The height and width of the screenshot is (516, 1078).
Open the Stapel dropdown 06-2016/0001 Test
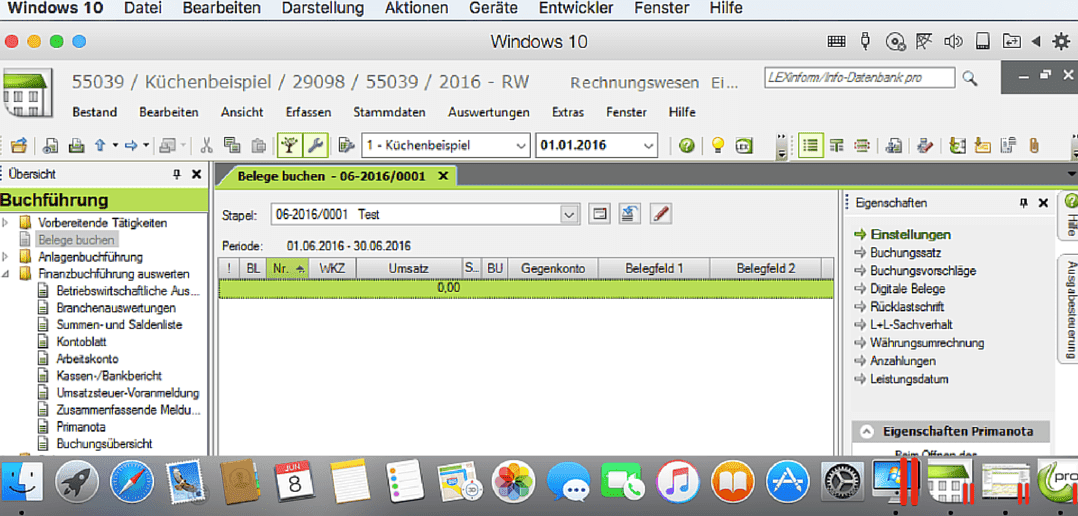[570, 215]
